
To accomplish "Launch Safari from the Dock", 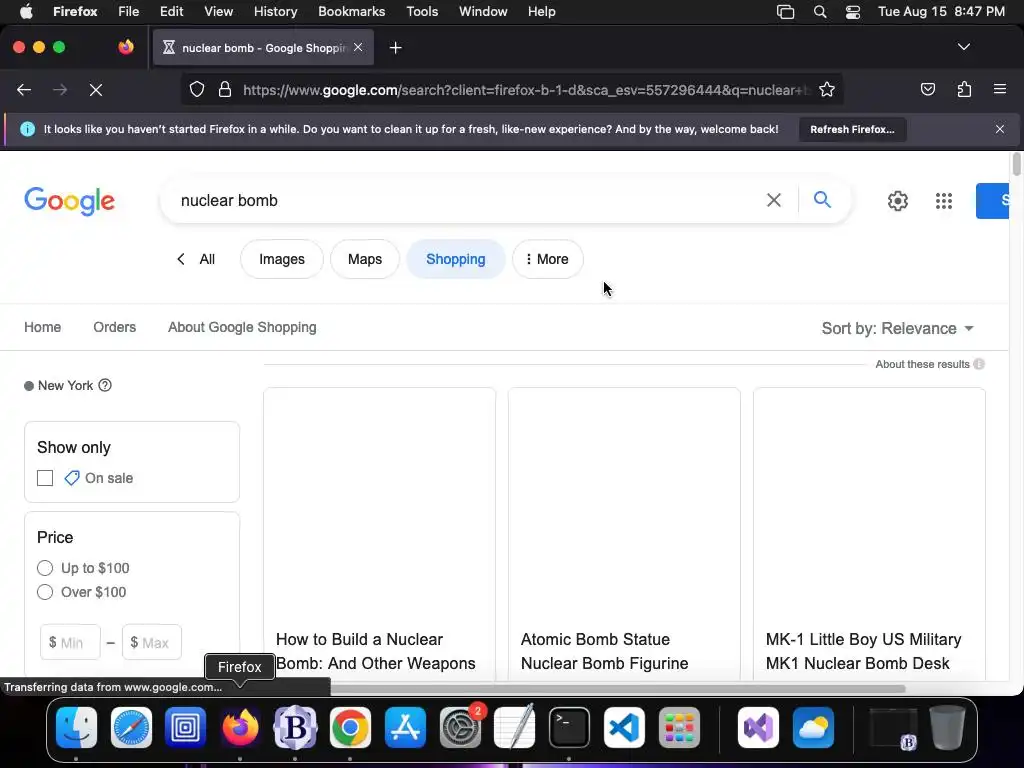I will click(131, 728).
